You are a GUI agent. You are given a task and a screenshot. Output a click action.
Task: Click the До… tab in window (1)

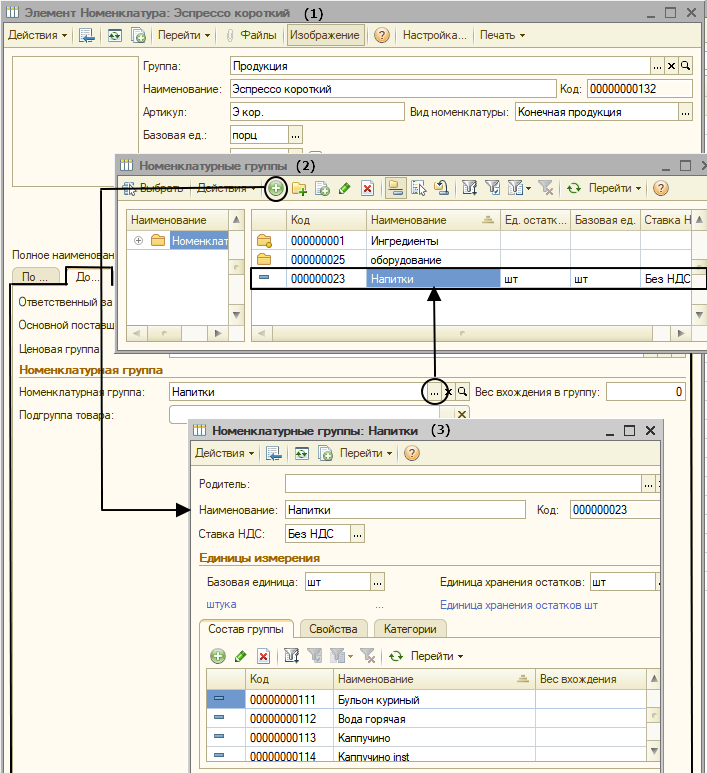click(89, 277)
